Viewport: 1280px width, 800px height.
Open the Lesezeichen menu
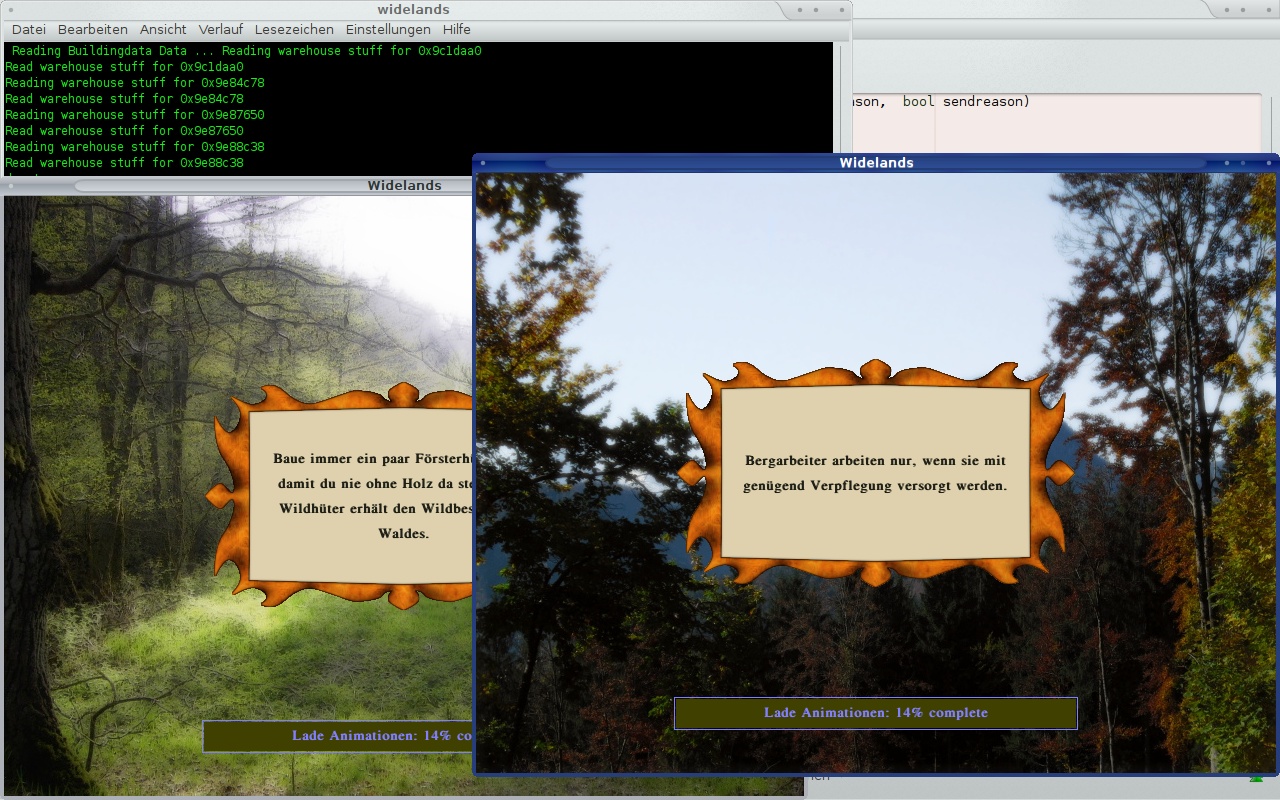tap(294, 30)
